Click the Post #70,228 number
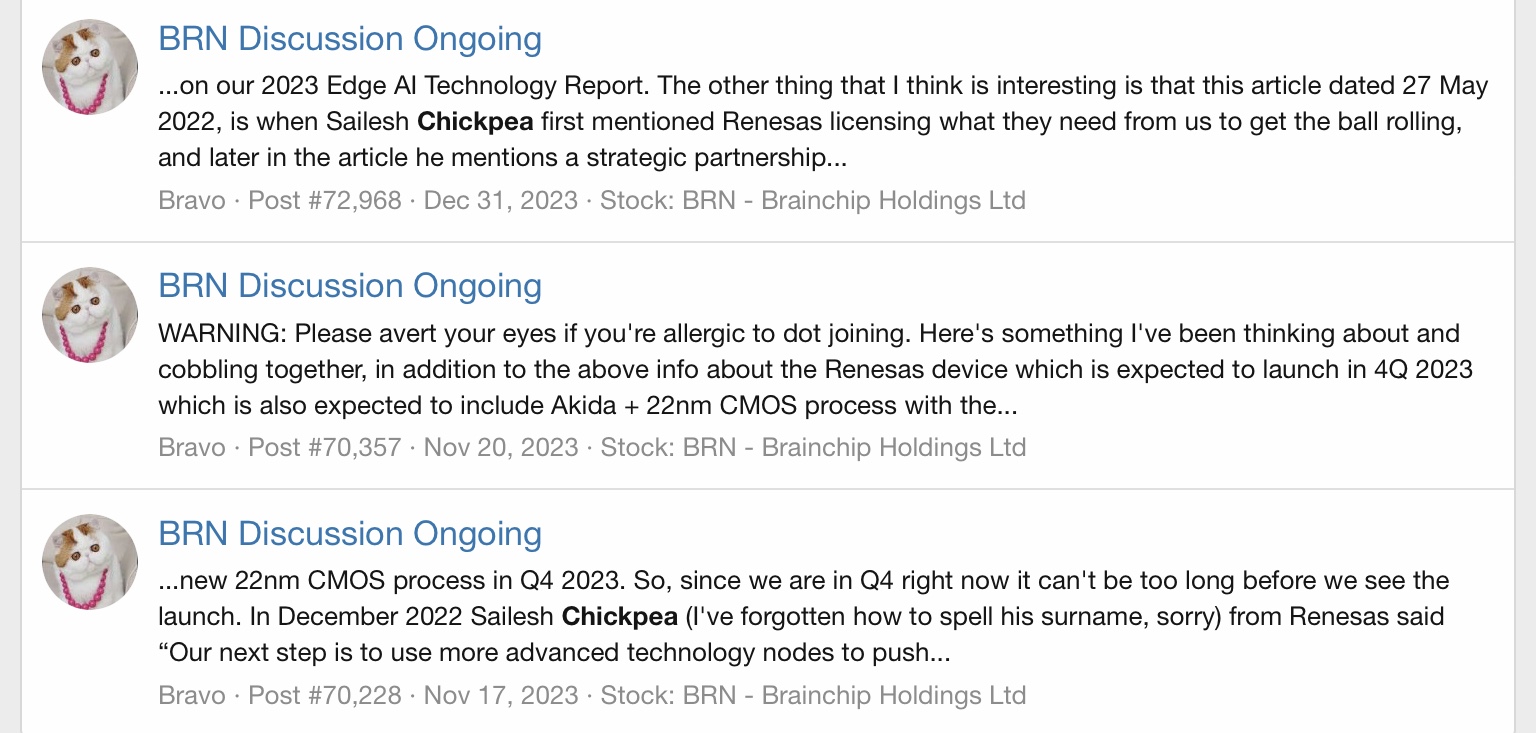The image size is (1536, 733). (325, 695)
